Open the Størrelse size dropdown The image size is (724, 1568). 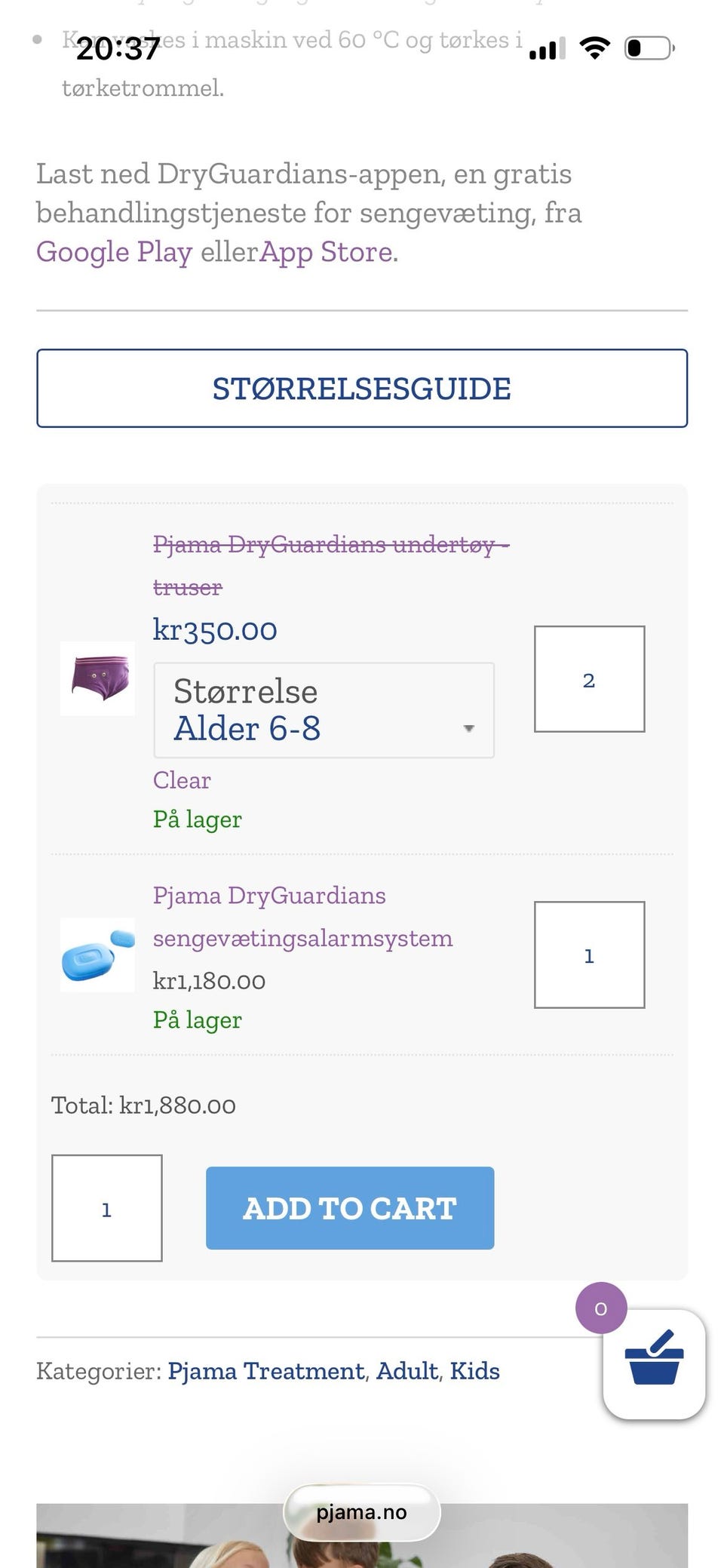(324, 710)
